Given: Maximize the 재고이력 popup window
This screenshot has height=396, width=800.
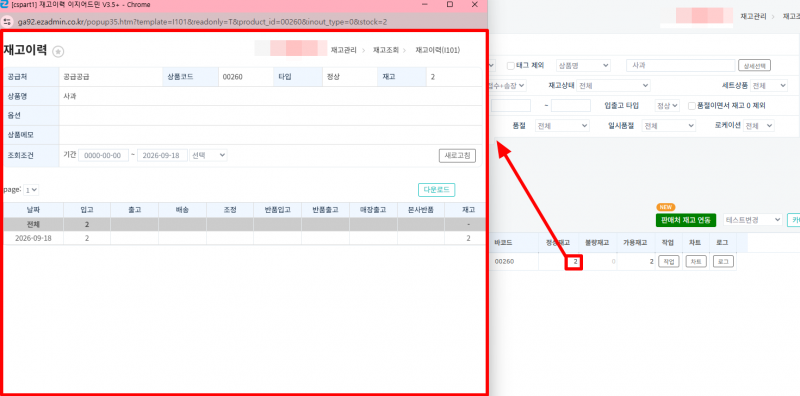Looking at the screenshot, I should [449, 5].
